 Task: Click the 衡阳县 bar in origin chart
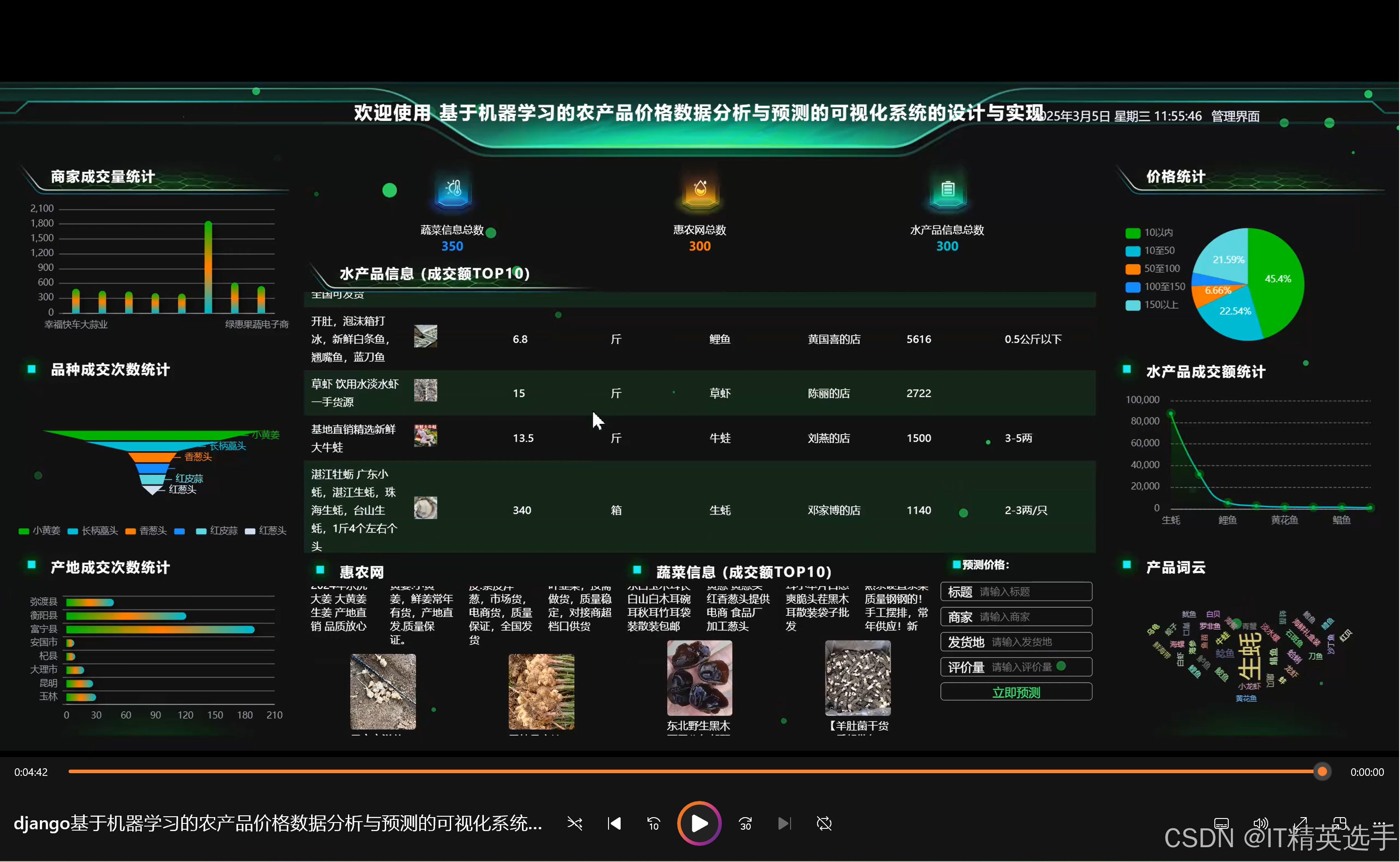point(126,616)
